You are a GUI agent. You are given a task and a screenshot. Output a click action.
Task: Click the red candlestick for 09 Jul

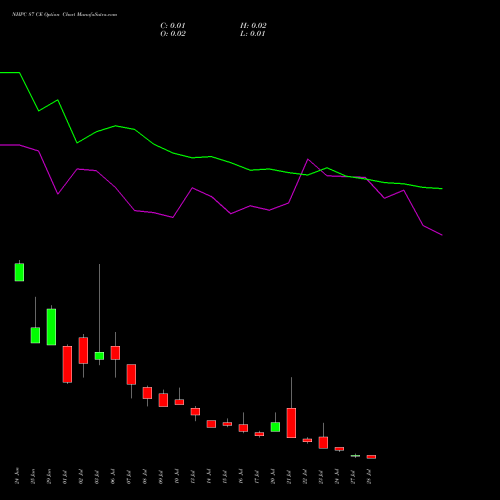pos(163,400)
